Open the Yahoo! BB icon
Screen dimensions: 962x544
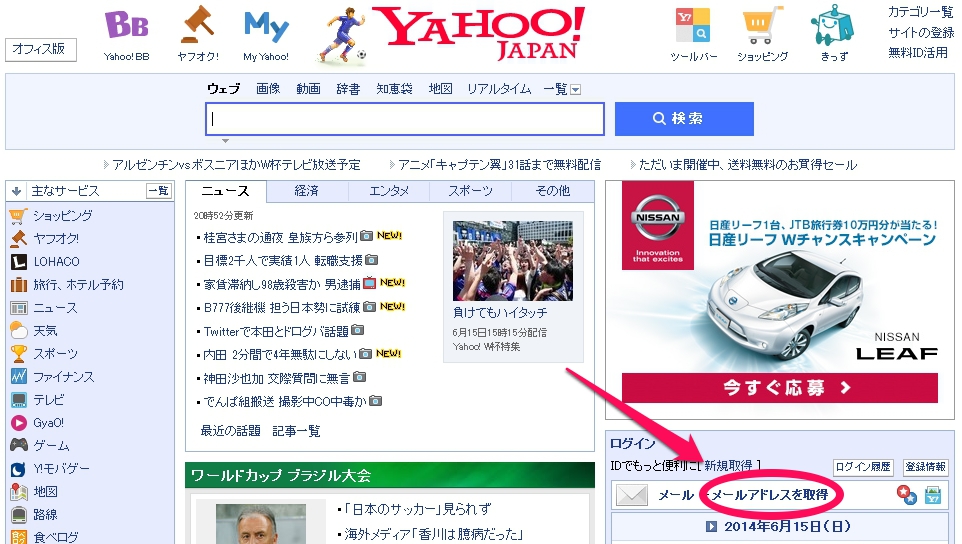click(126, 26)
